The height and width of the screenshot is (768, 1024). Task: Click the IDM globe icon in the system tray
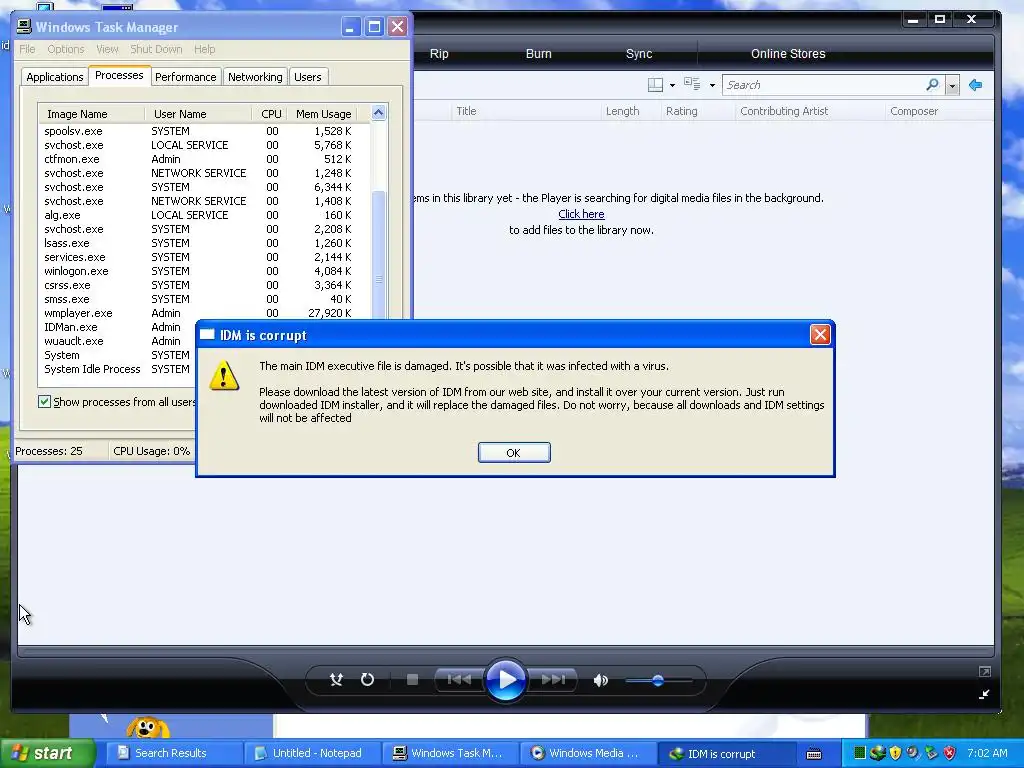tap(877, 753)
